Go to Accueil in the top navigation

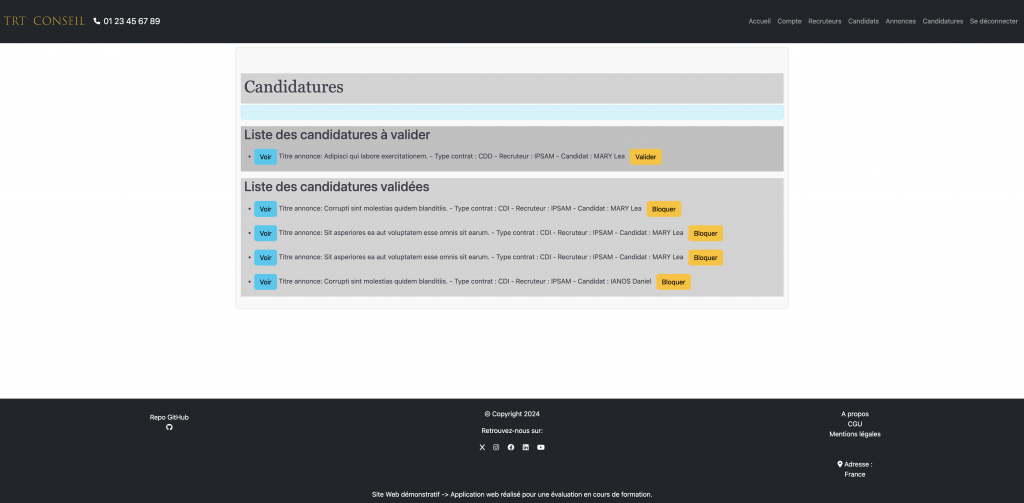[760, 21]
